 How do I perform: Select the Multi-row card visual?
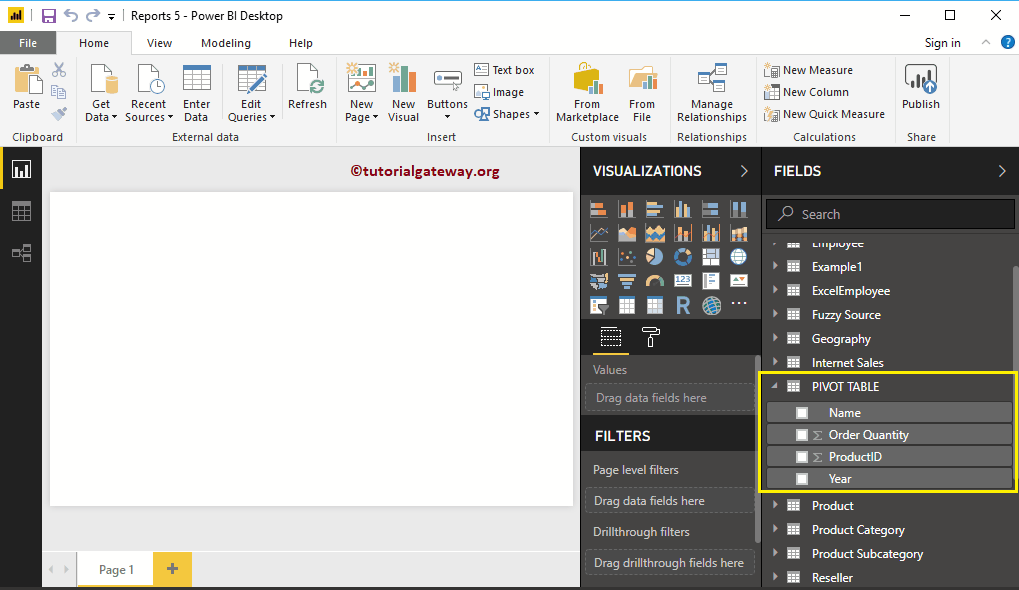coord(711,281)
